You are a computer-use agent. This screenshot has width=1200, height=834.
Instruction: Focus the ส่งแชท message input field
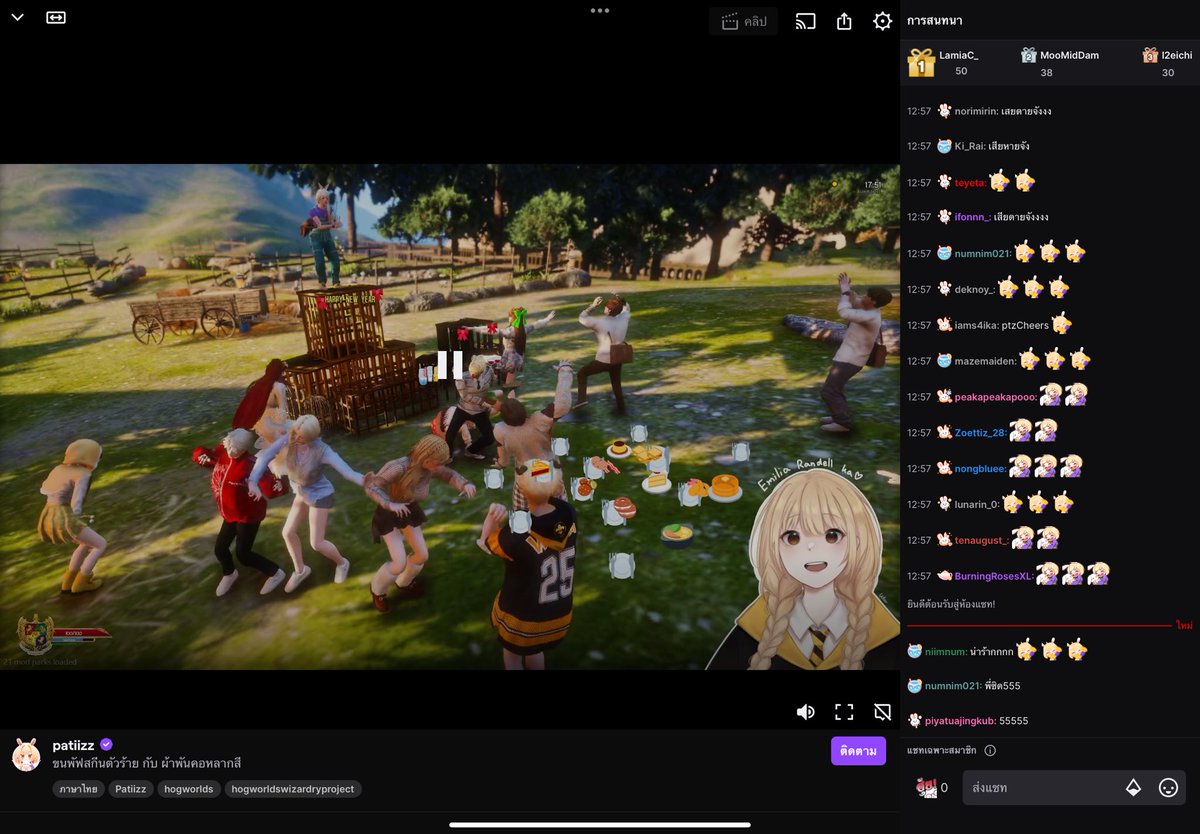1040,788
